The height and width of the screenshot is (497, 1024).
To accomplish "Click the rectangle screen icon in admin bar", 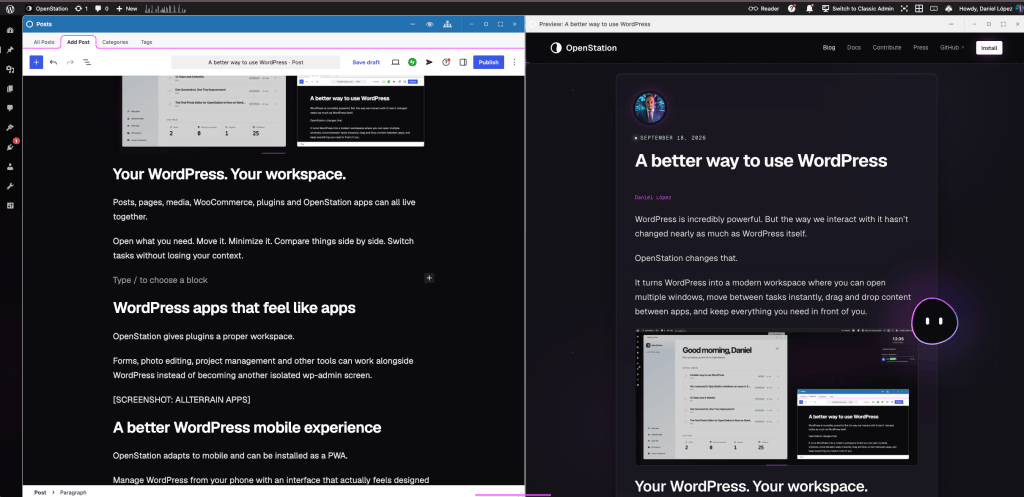I will [933, 8].
